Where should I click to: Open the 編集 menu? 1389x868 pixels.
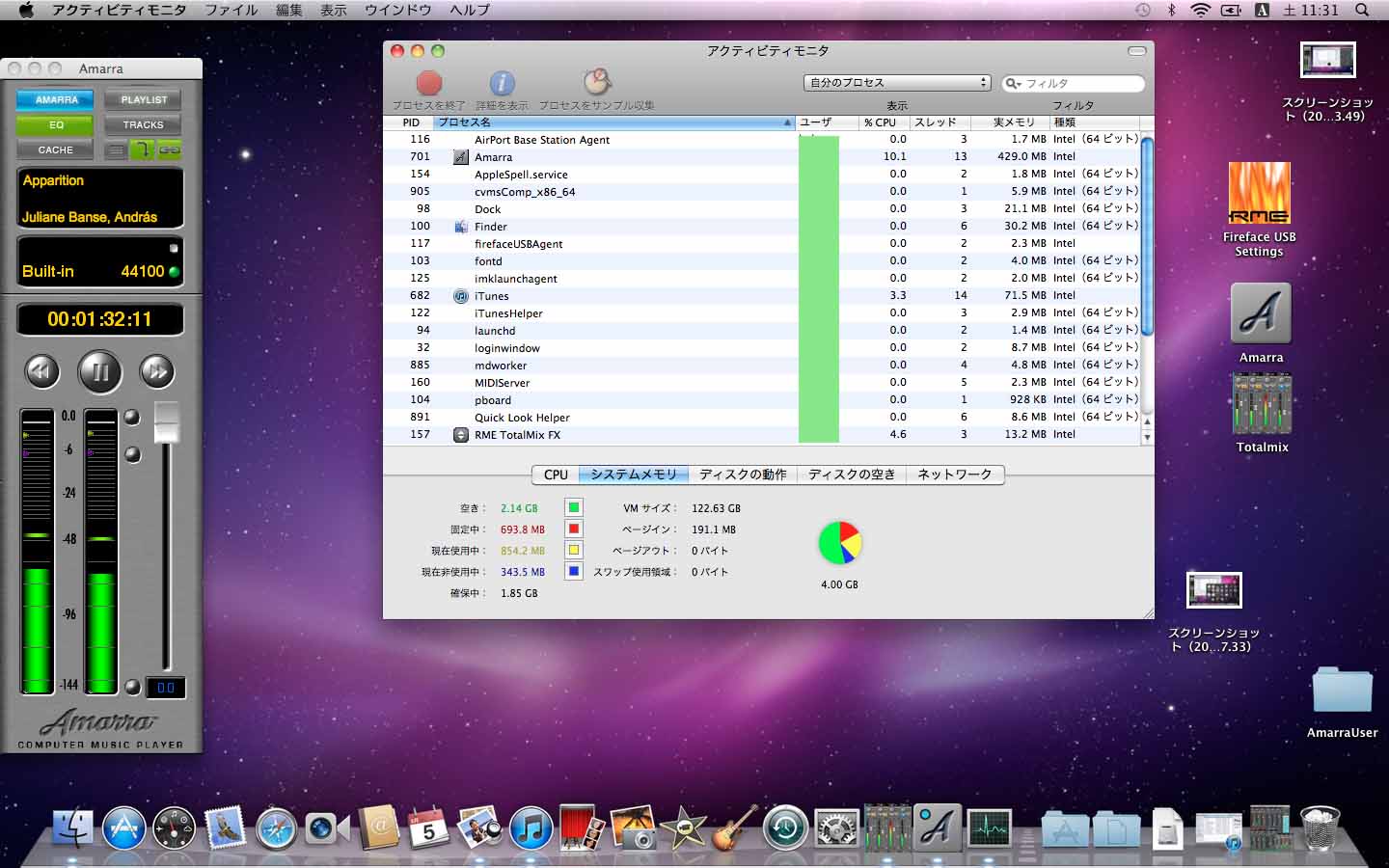click(289, 10)
